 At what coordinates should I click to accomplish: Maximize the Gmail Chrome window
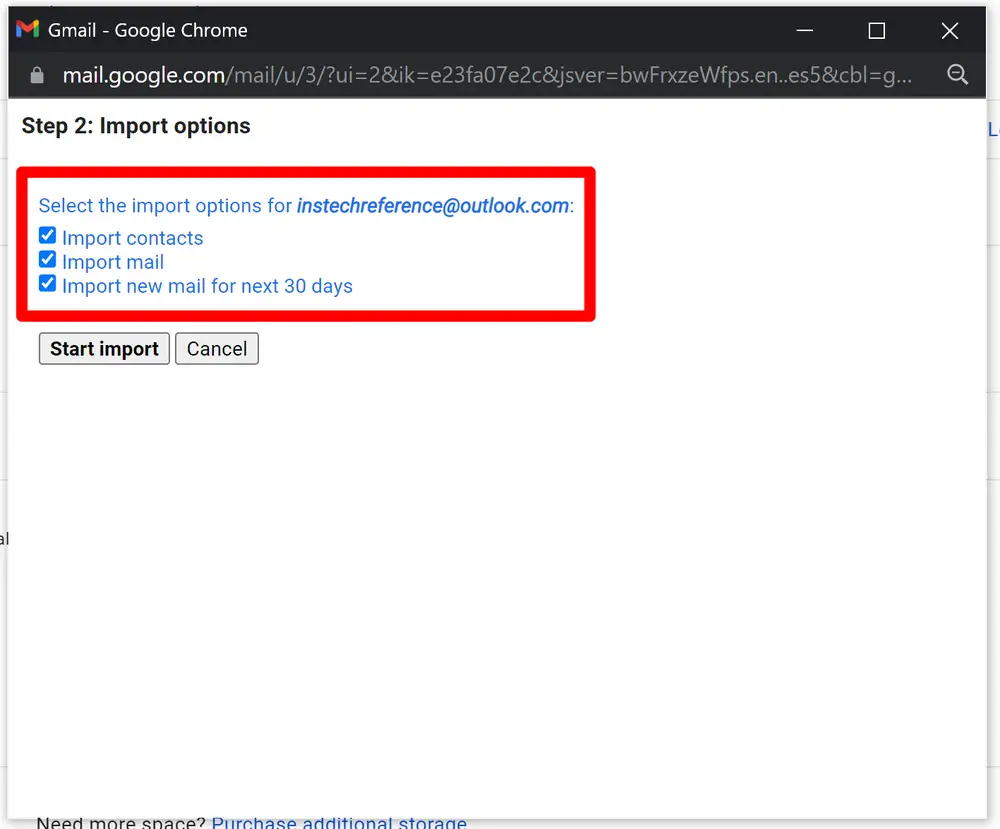tap(877, 30)
